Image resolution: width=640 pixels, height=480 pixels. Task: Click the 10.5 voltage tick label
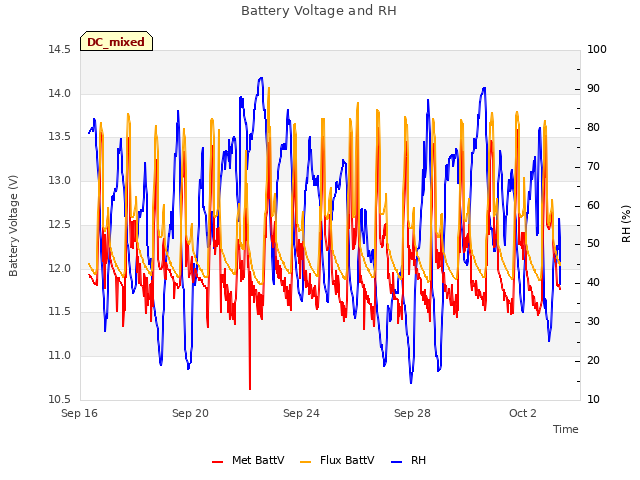(x=60, y=400)
